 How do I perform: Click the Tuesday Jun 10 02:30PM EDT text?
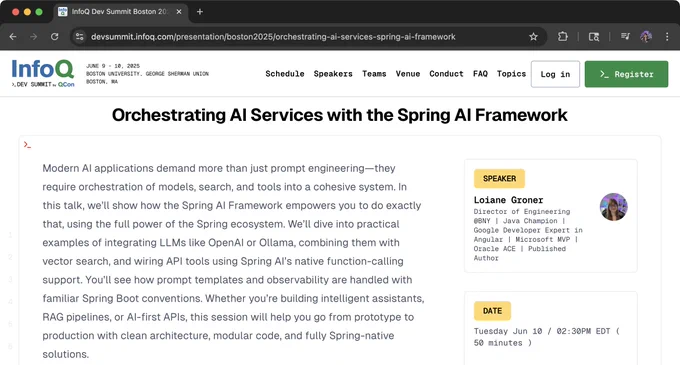click(547, 337)
